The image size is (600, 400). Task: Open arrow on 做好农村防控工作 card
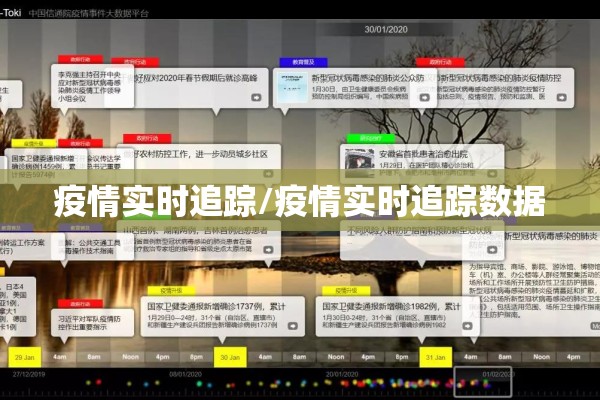268,173
